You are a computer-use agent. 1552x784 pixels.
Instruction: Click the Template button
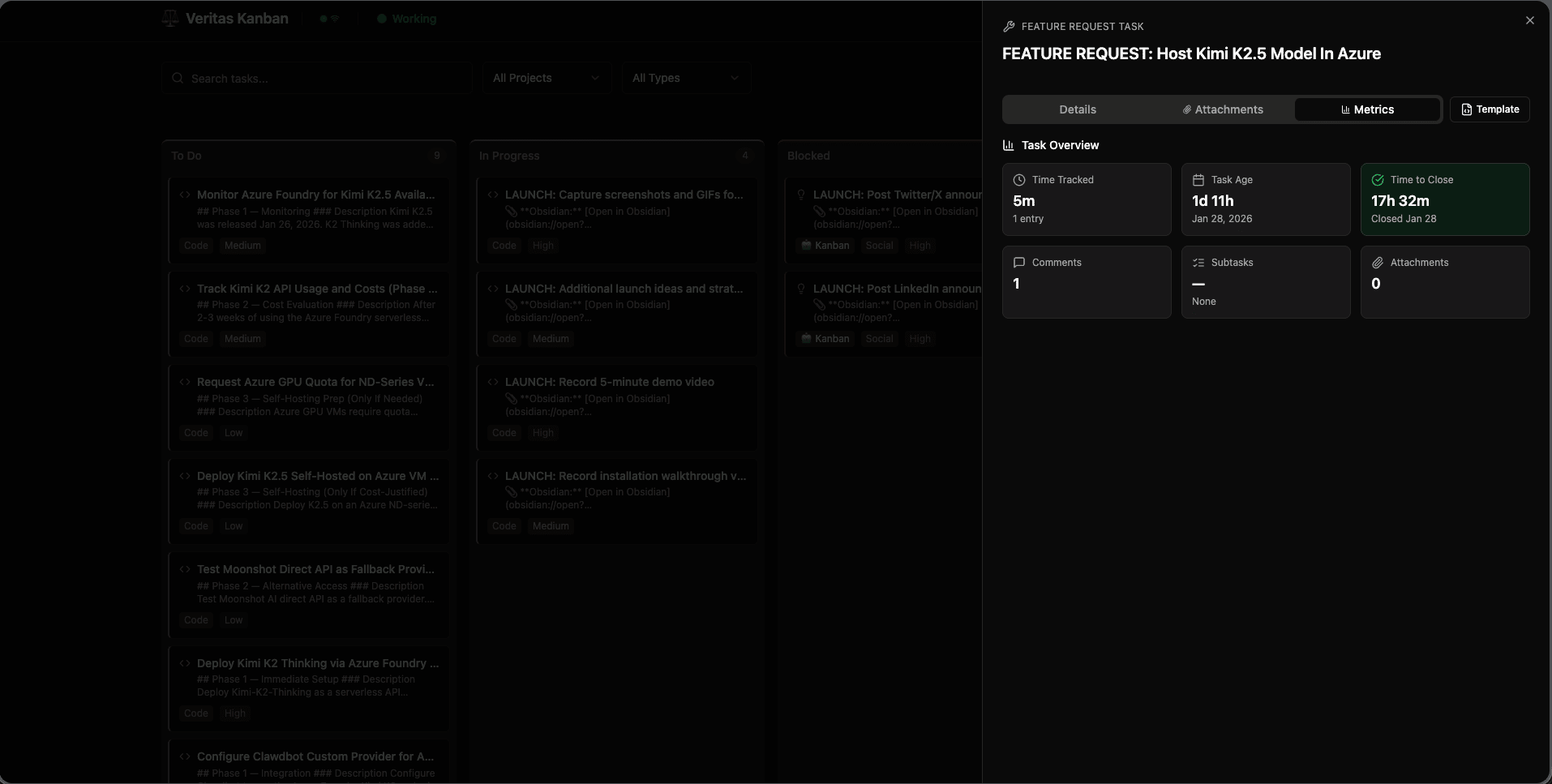point(1490,109)
